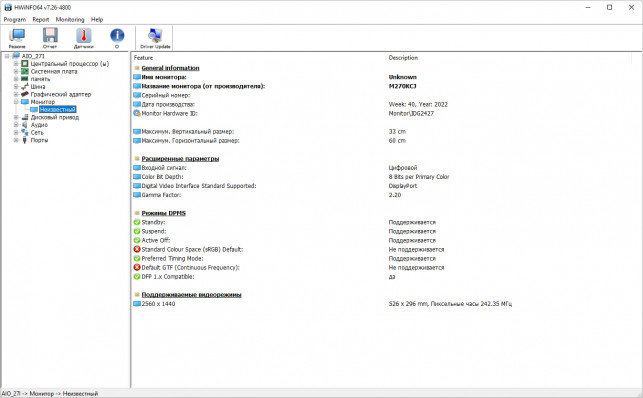Select Системная плата tree item
643x398 pixels.
tap(54, 71)
